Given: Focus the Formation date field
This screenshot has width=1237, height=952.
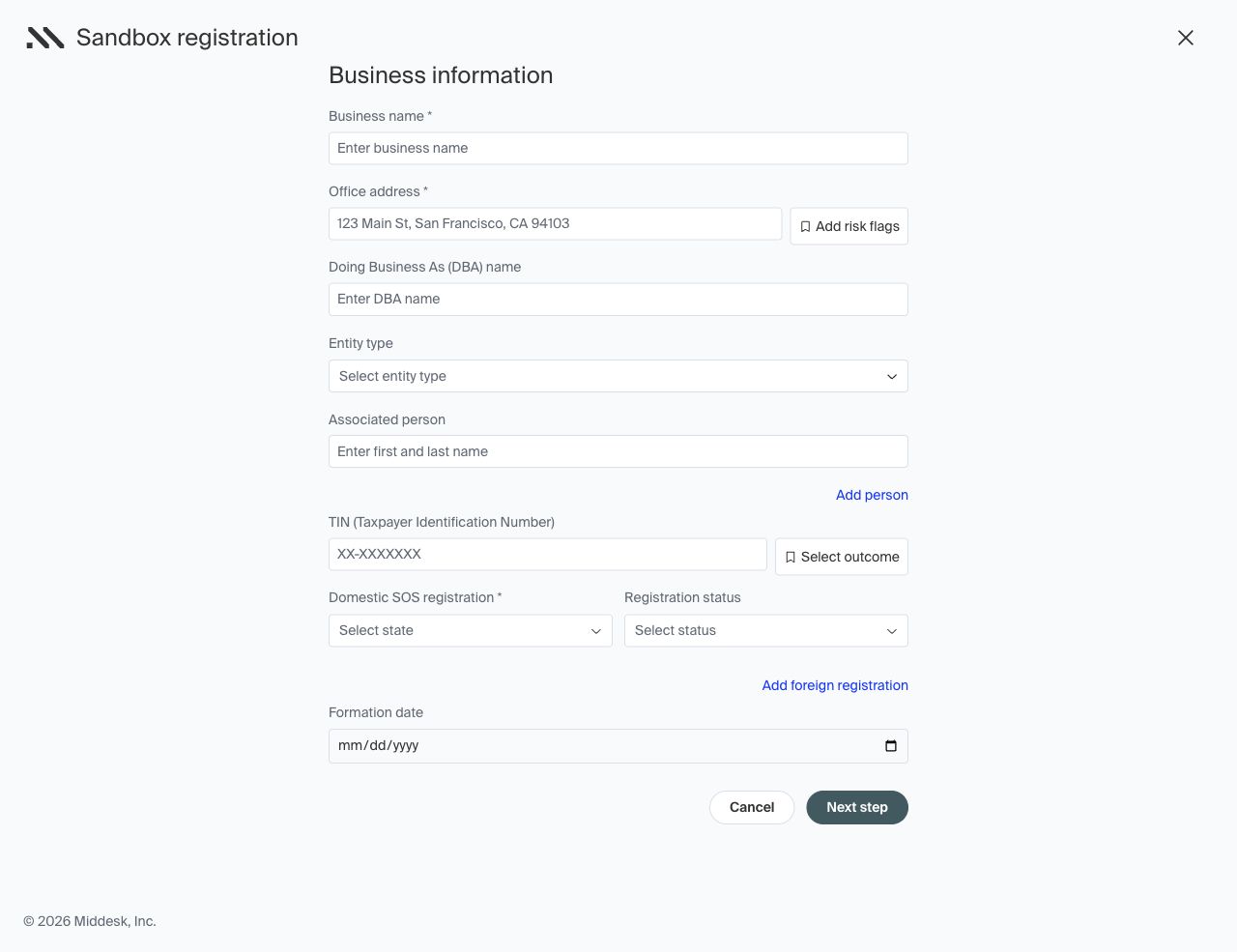Looking at the screenshot, I should tap(618, 746).
